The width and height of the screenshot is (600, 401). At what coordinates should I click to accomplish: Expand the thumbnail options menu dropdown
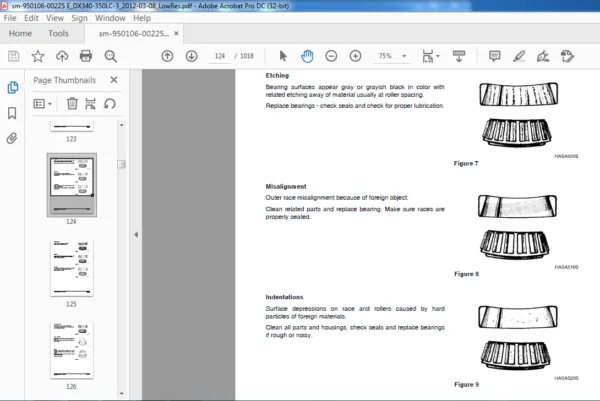[x=43, y=104]
